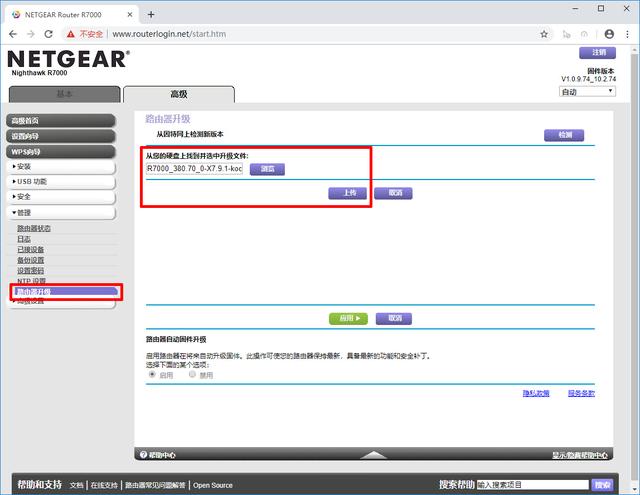Screen dimensions: 640x495
Task: Switch to the 高级 tab
Action: [x=179, y=94]
